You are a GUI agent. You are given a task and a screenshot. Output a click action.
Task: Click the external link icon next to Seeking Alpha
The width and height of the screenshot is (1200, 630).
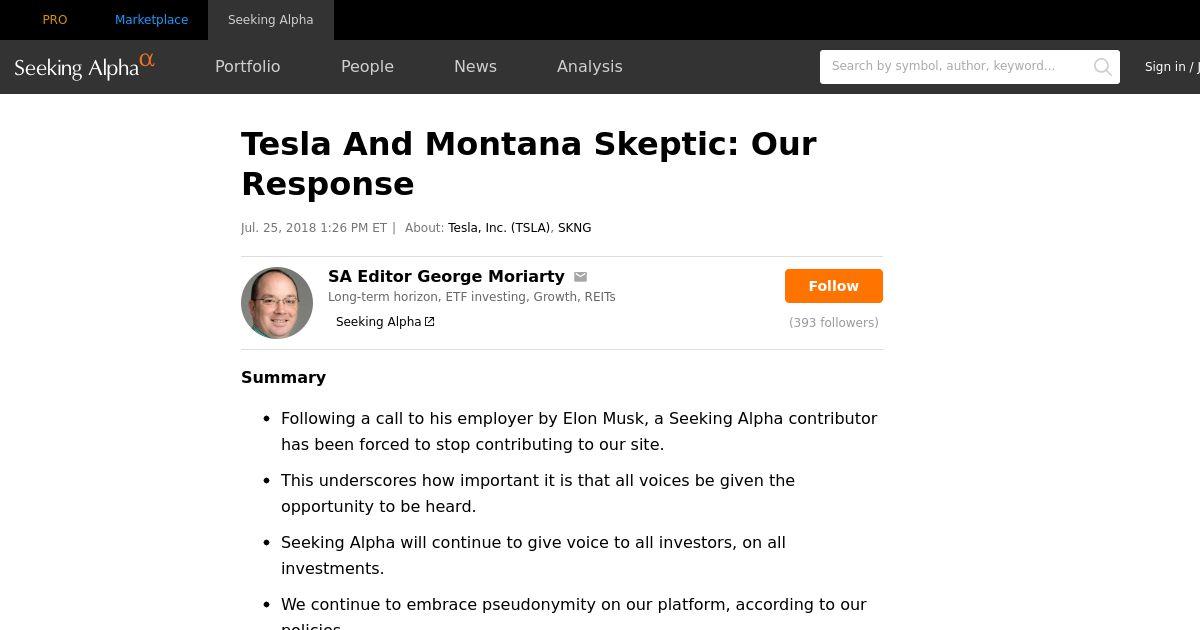coord(430,322)
